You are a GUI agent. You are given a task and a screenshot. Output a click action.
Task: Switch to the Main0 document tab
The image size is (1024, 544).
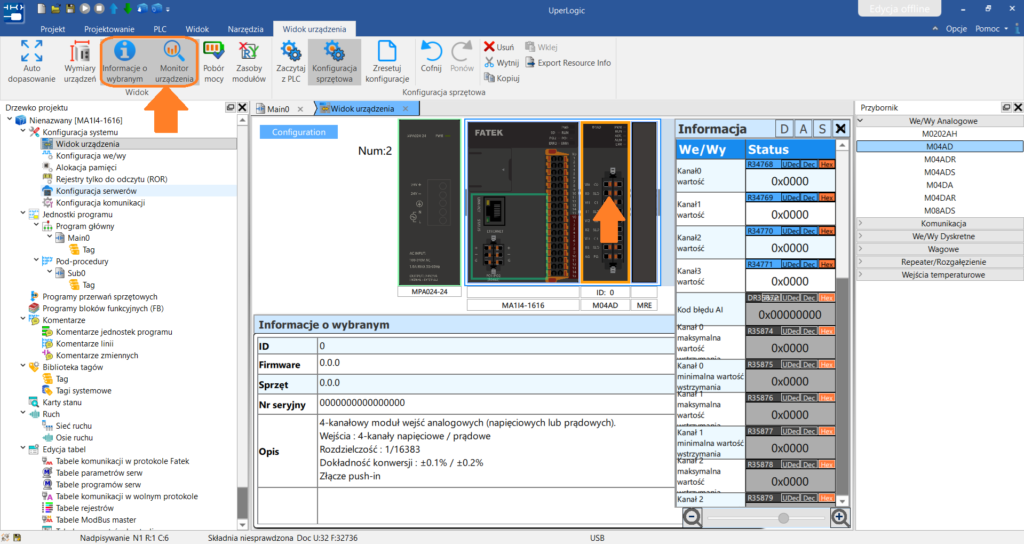coord(278,109)
